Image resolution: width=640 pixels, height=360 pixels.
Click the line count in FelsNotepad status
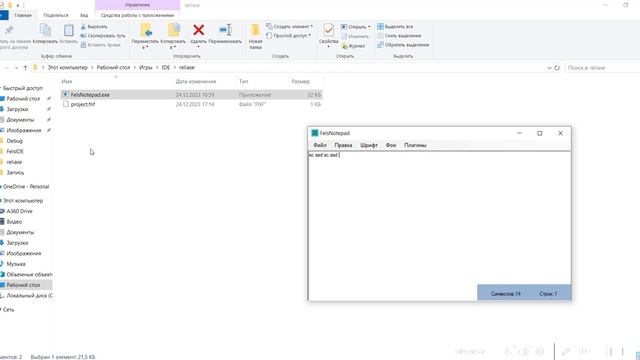pos(548,294)
